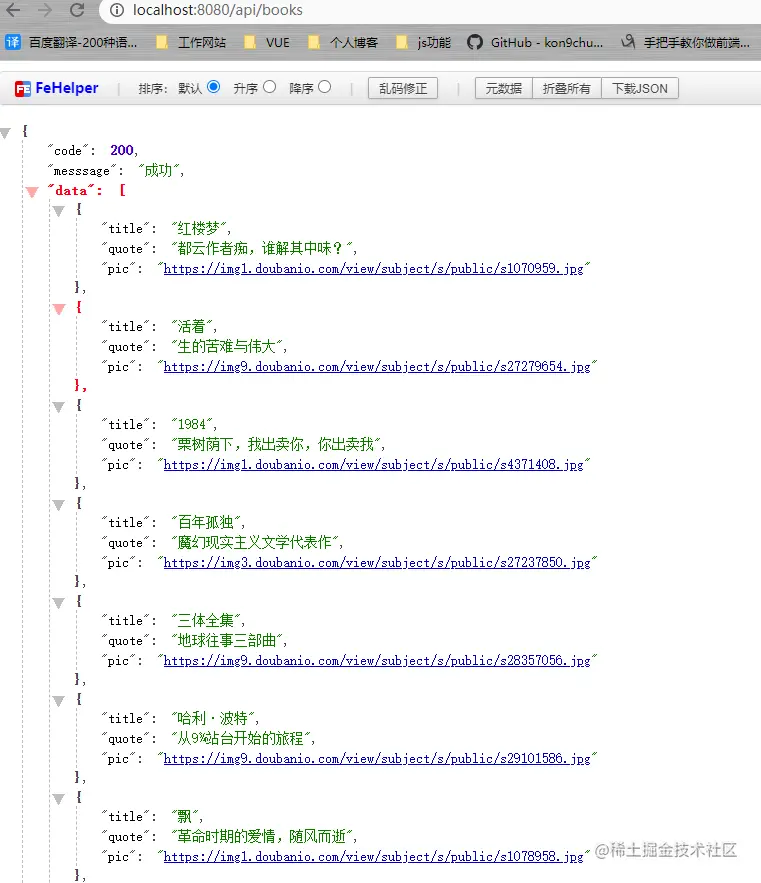Open the VUE bookmark folder
Viewport: 761px width, 883px height.
[x=267, y=42]
